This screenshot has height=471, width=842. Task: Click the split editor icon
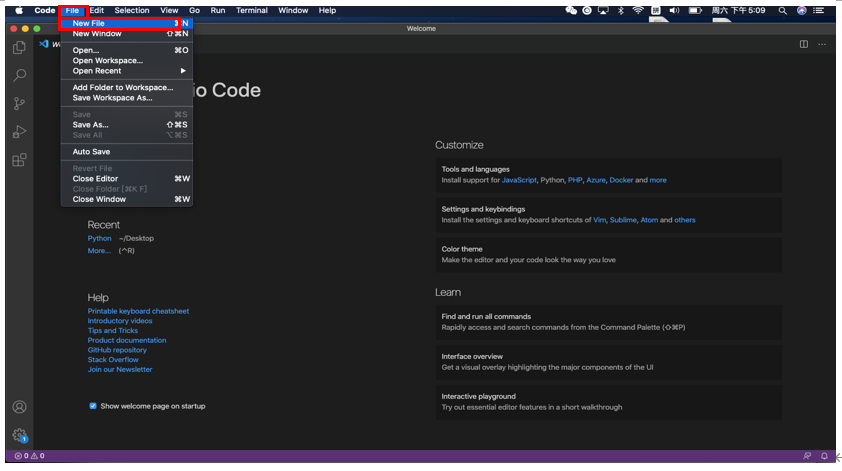click(x=803, y=44)
